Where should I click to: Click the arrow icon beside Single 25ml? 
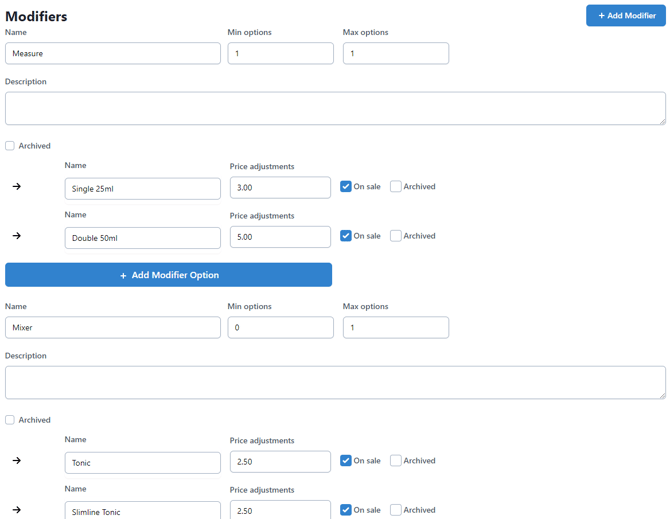17,187
